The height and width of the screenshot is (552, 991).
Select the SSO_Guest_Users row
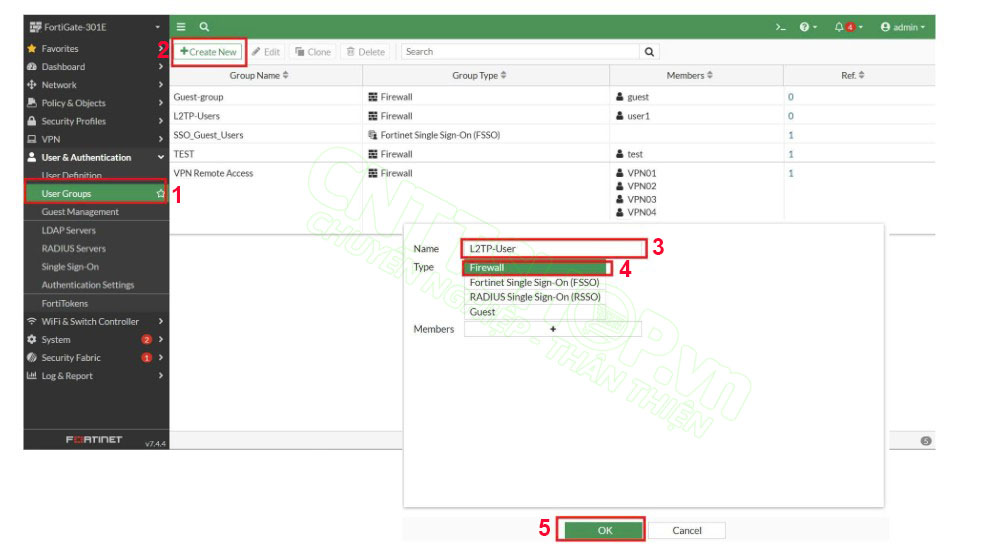[552, 135]
